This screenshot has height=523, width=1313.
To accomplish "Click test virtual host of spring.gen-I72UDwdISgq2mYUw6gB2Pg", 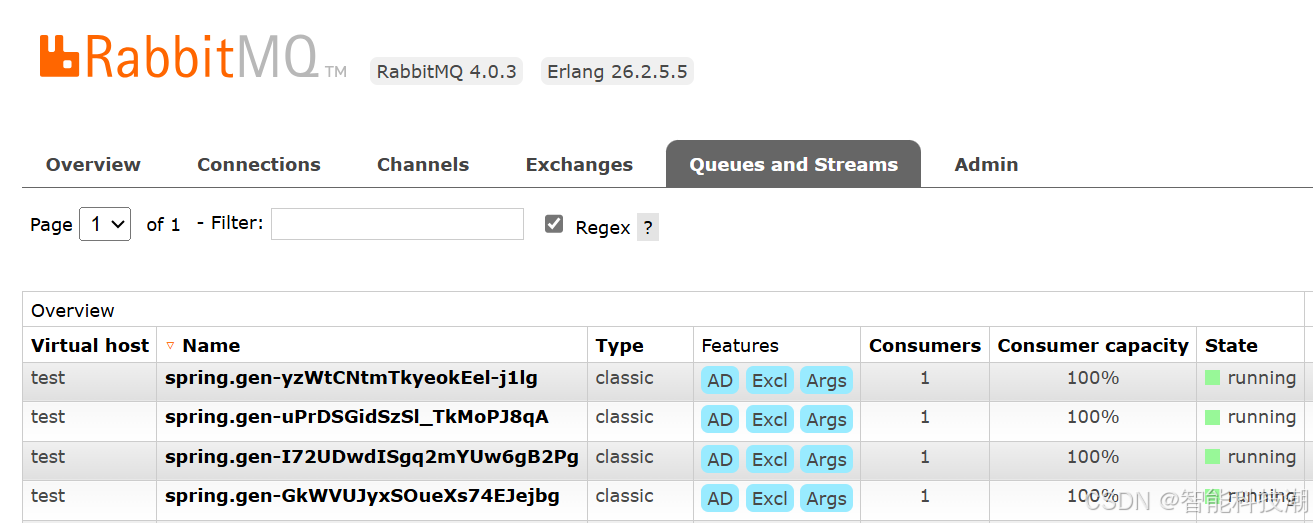I will click(48, 457).
